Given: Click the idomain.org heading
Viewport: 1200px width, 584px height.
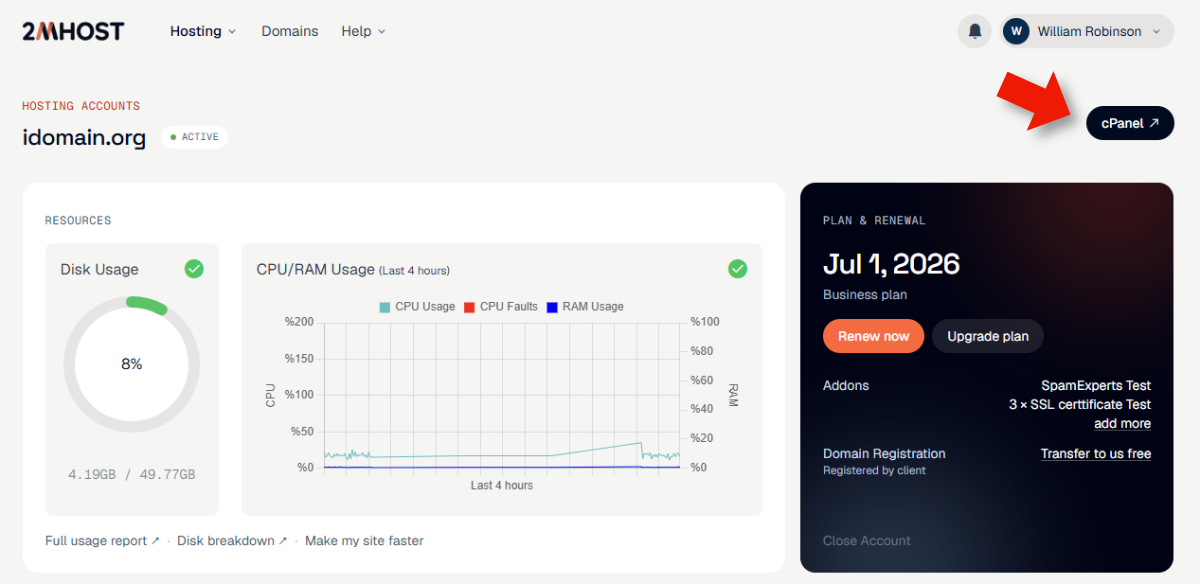Looking at the screenshot, I should coord(84,137).
